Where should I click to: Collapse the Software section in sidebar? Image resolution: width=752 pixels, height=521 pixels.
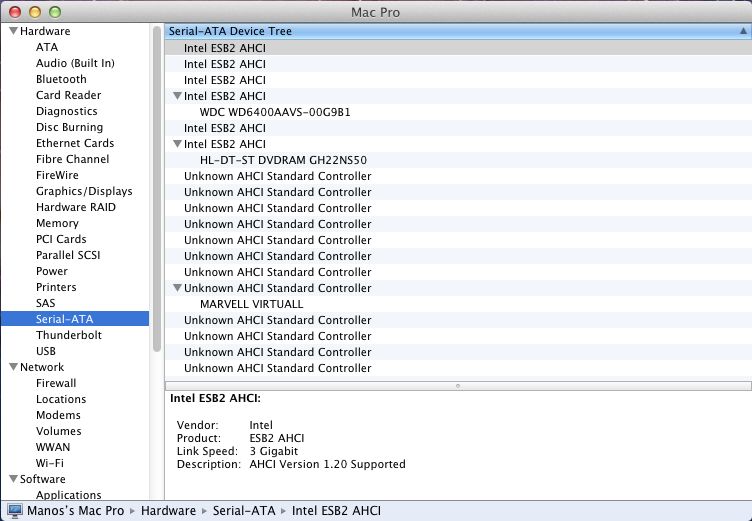click(x=13, y=479)
